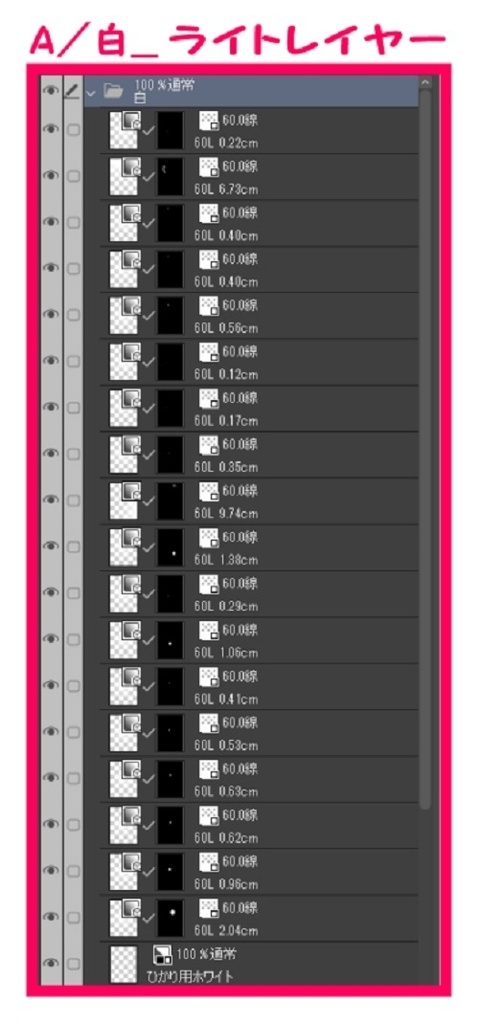The width and height of the screenshot is (479, 1024).
Task: Select the ひかり用ホワイト layer
Action: [259, 963]
